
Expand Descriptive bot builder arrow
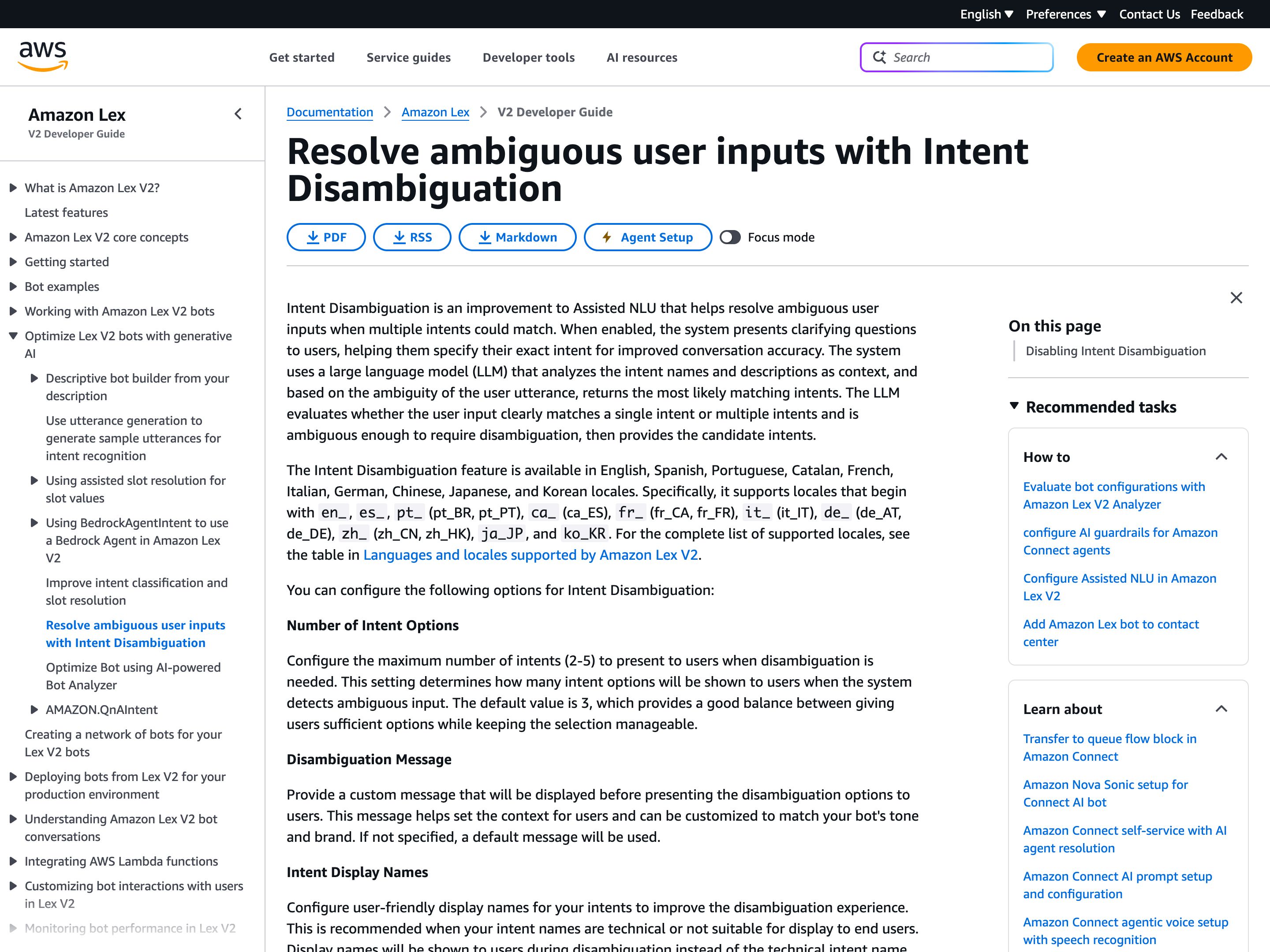pos(34,378)
